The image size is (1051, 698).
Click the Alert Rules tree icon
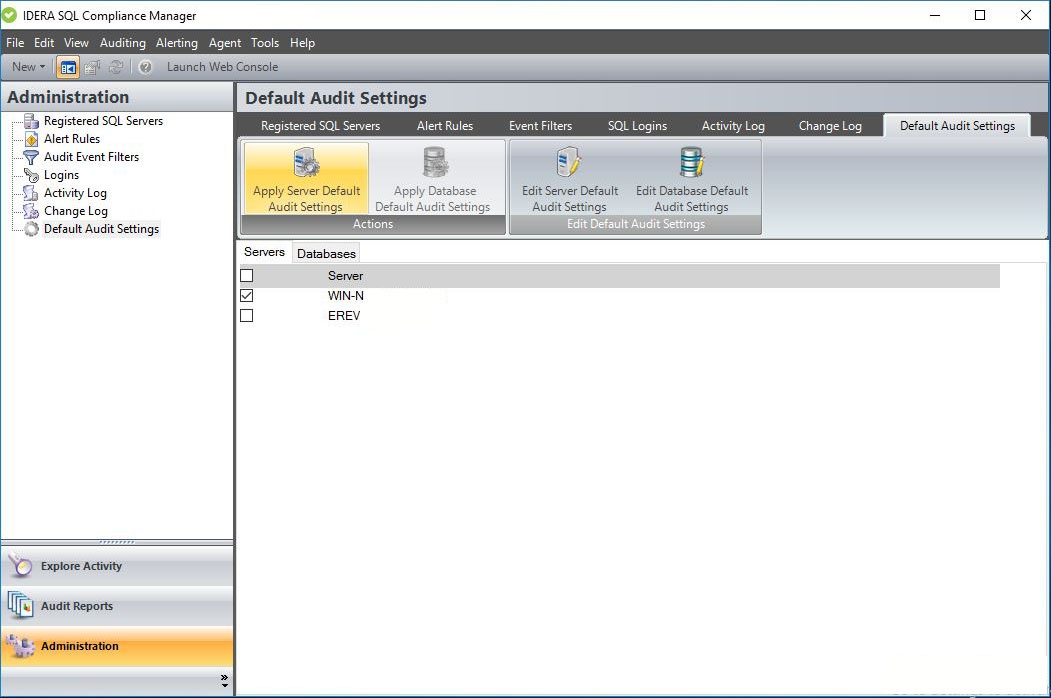(x=31, y=139)
